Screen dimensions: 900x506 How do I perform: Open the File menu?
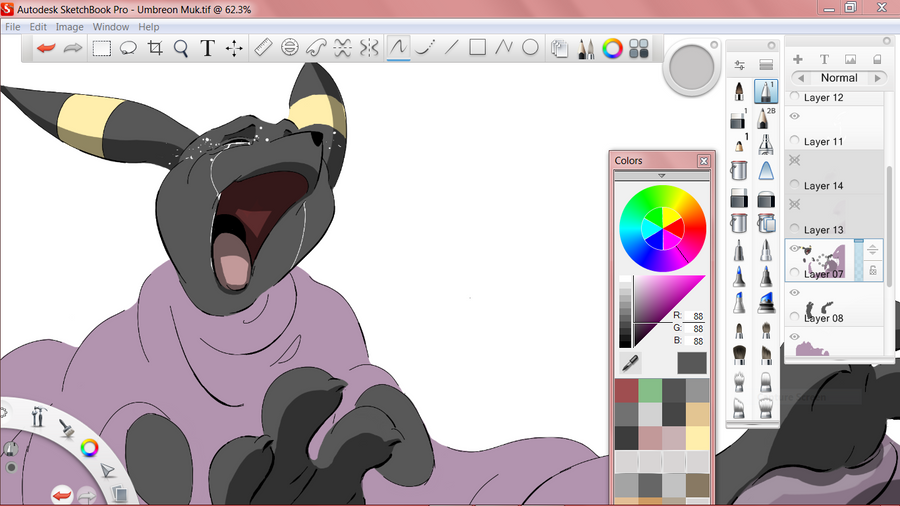point(13,27)
